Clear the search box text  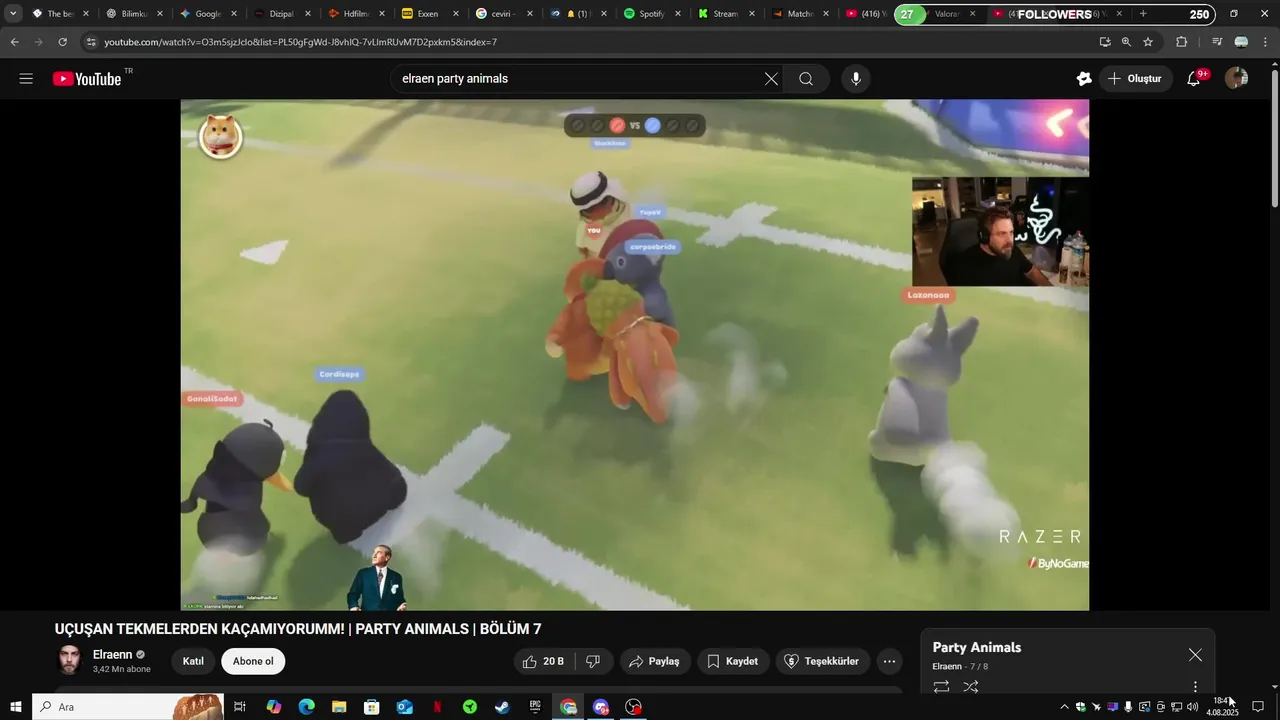click(x=771, y=79)
